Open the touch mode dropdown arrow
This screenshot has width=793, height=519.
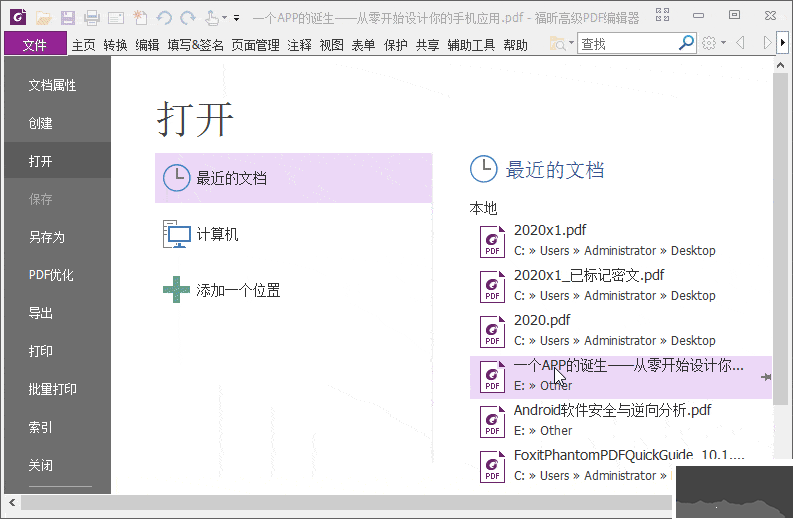(224, 18)
